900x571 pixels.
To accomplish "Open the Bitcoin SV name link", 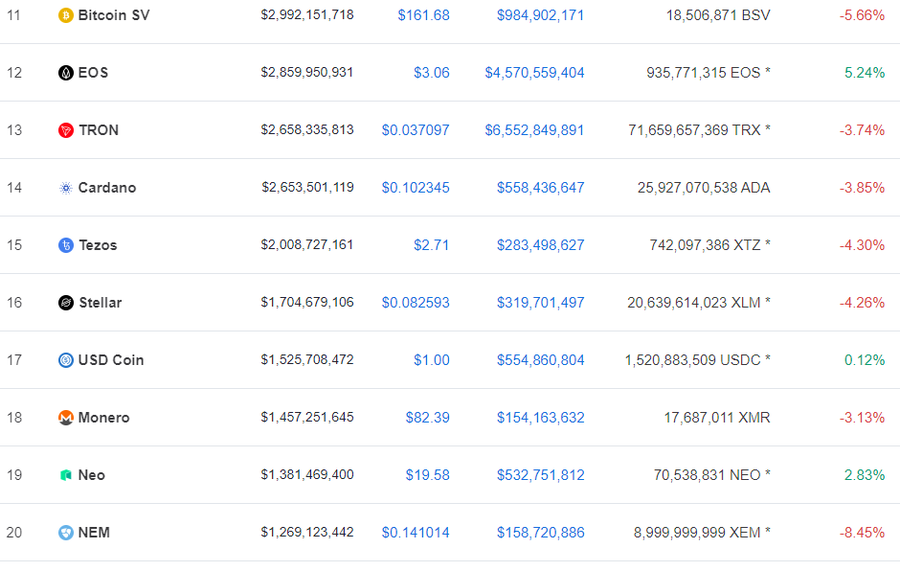I will (x=114, y=15).
